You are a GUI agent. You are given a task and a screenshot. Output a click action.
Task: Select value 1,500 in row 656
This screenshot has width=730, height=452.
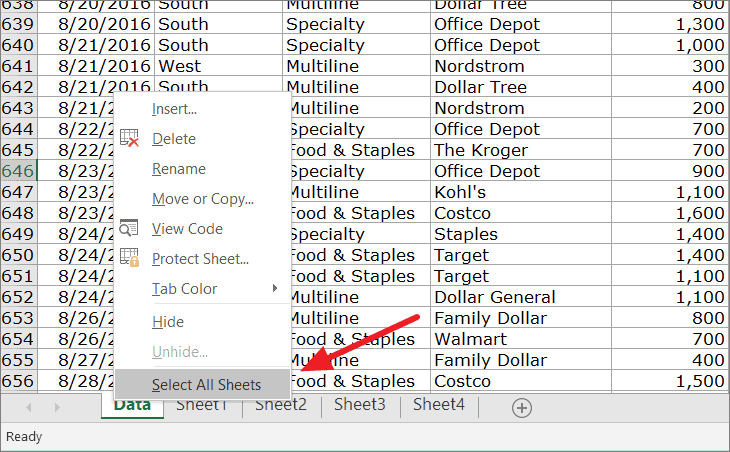coord(670,381)
